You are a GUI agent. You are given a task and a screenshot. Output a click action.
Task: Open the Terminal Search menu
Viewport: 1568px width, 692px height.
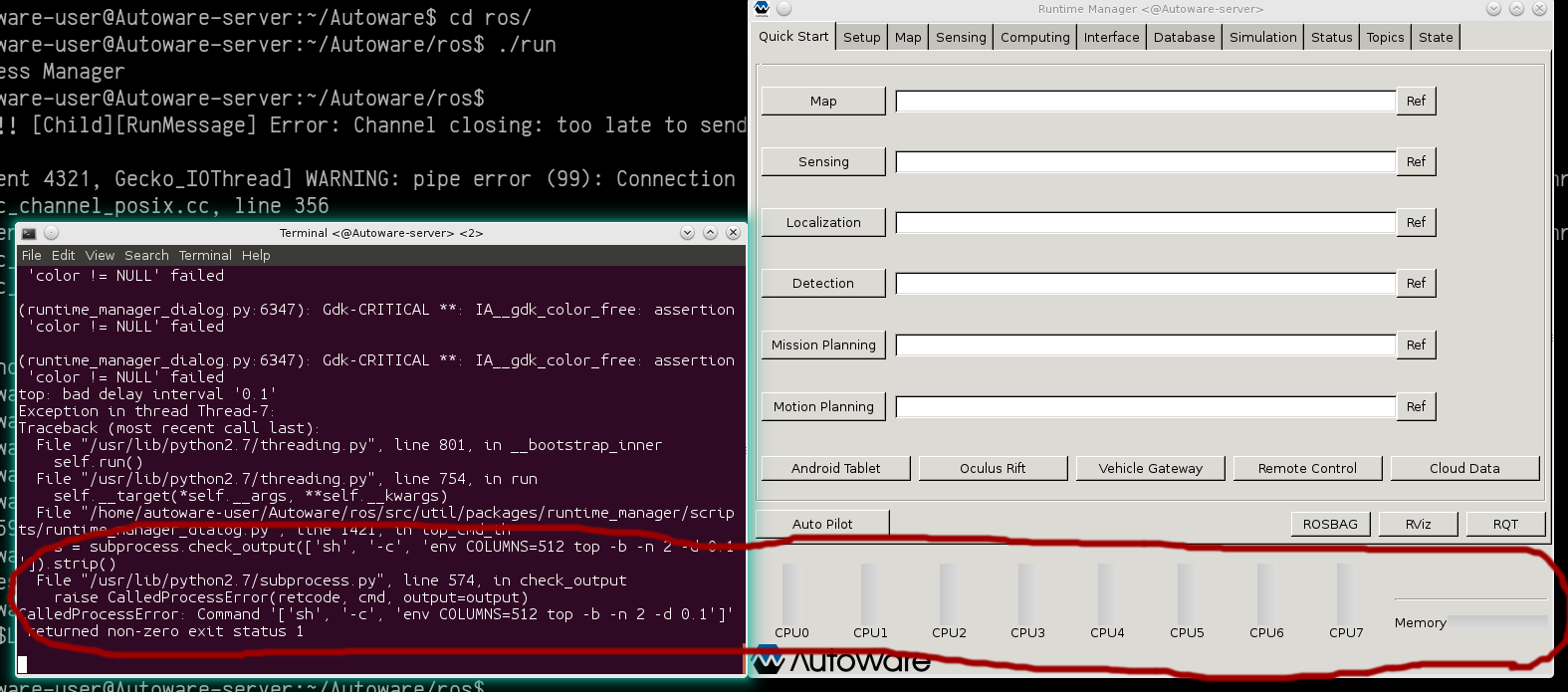(146, 256)
